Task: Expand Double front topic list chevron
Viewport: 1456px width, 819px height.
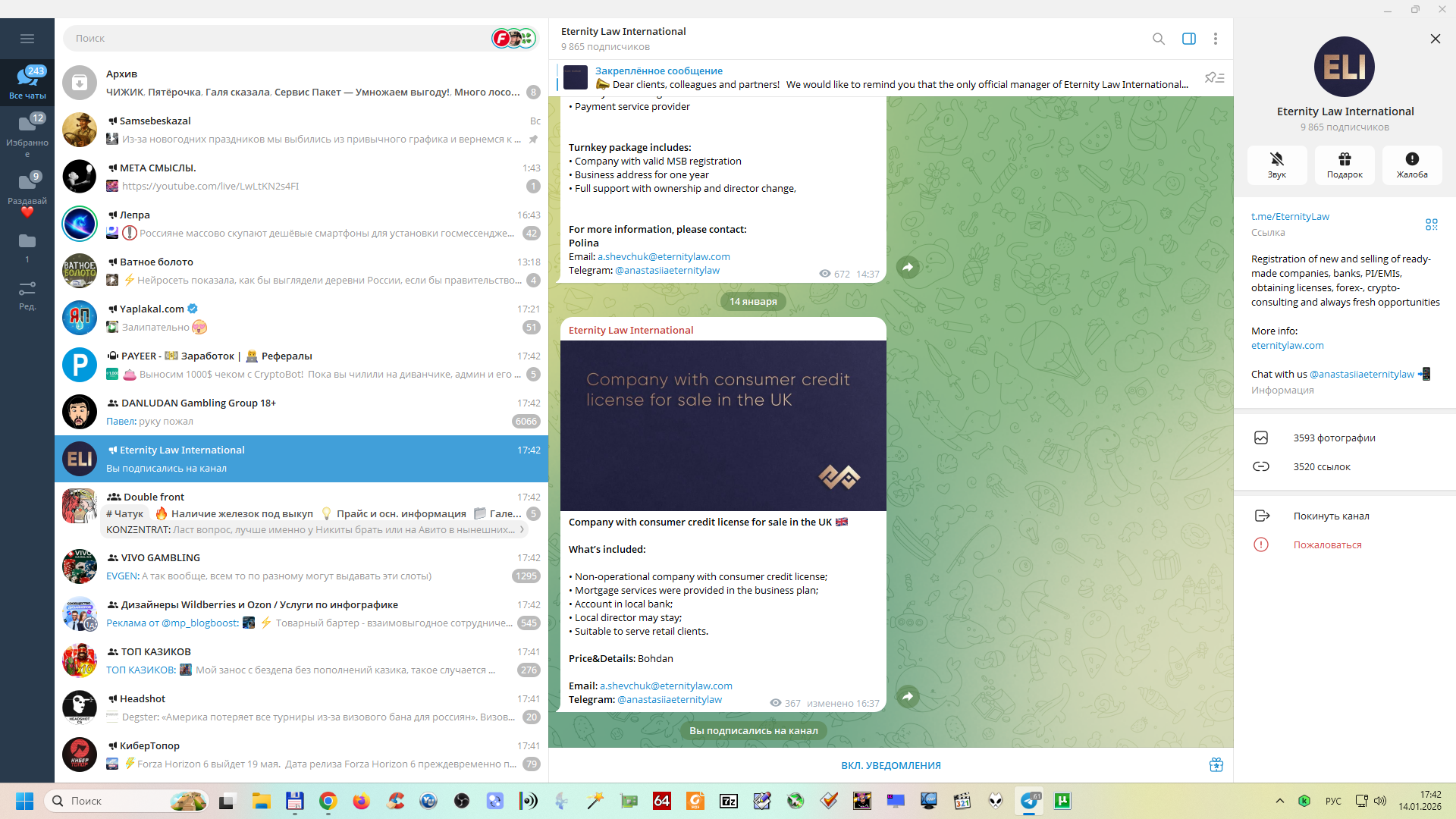Action: 522,530
